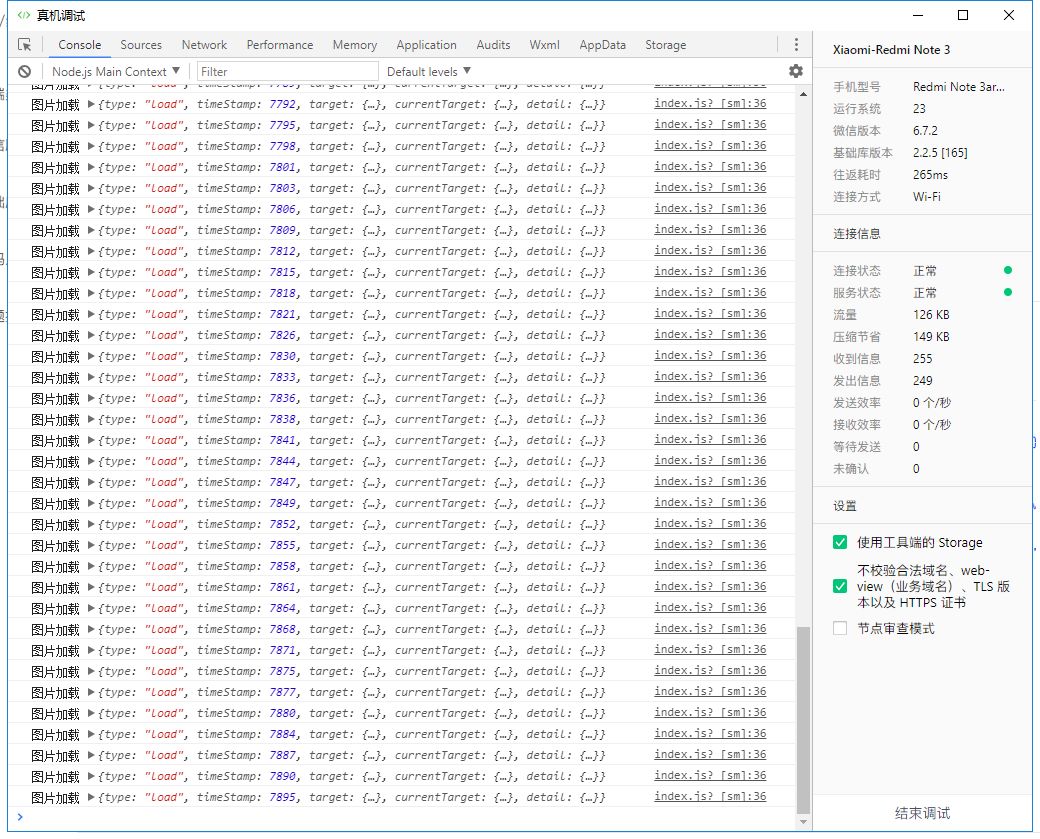Open the AppData tab
Screen dimensions: 1040x839
point(602,44)
